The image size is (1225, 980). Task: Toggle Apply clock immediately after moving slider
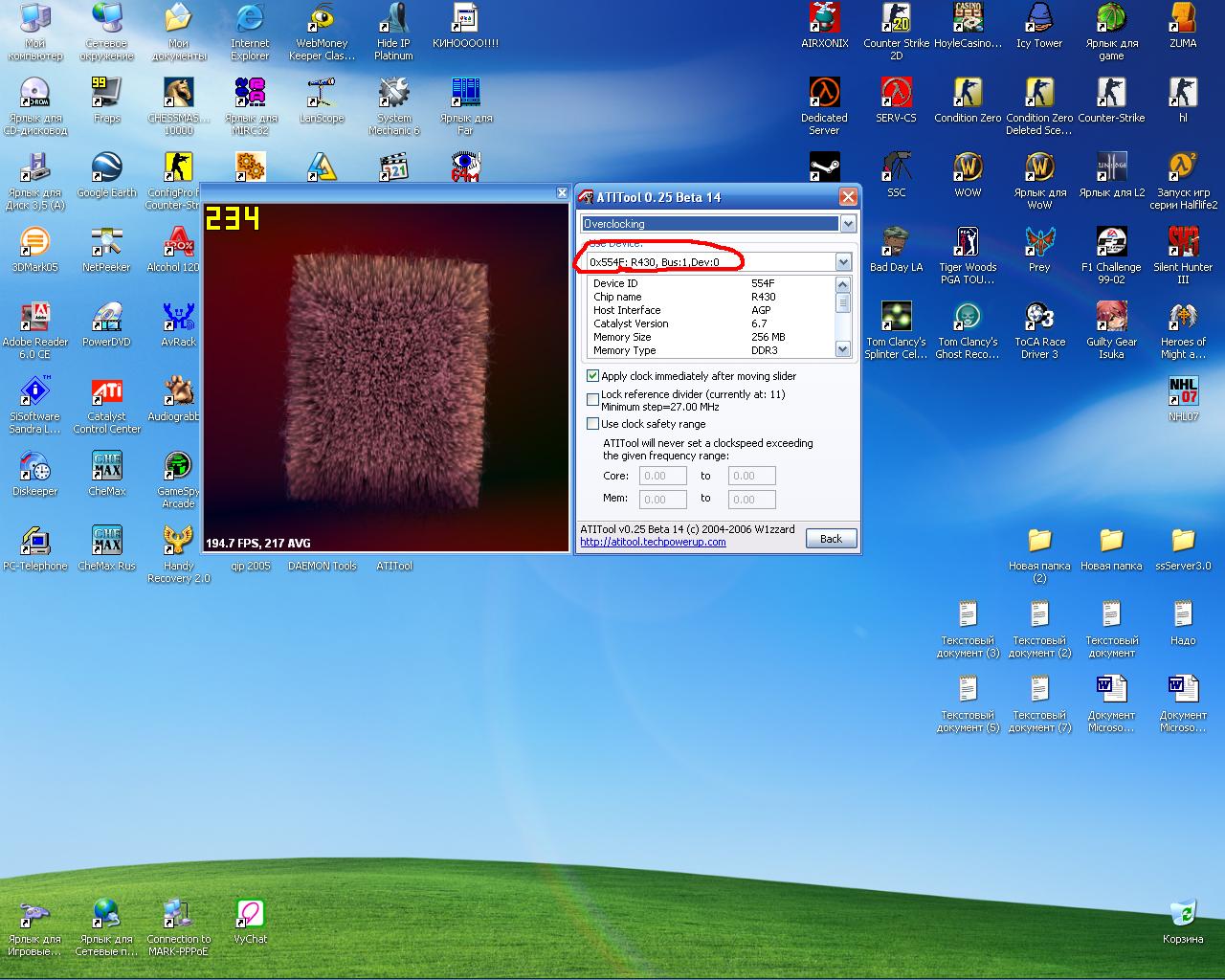click(593, 376)
